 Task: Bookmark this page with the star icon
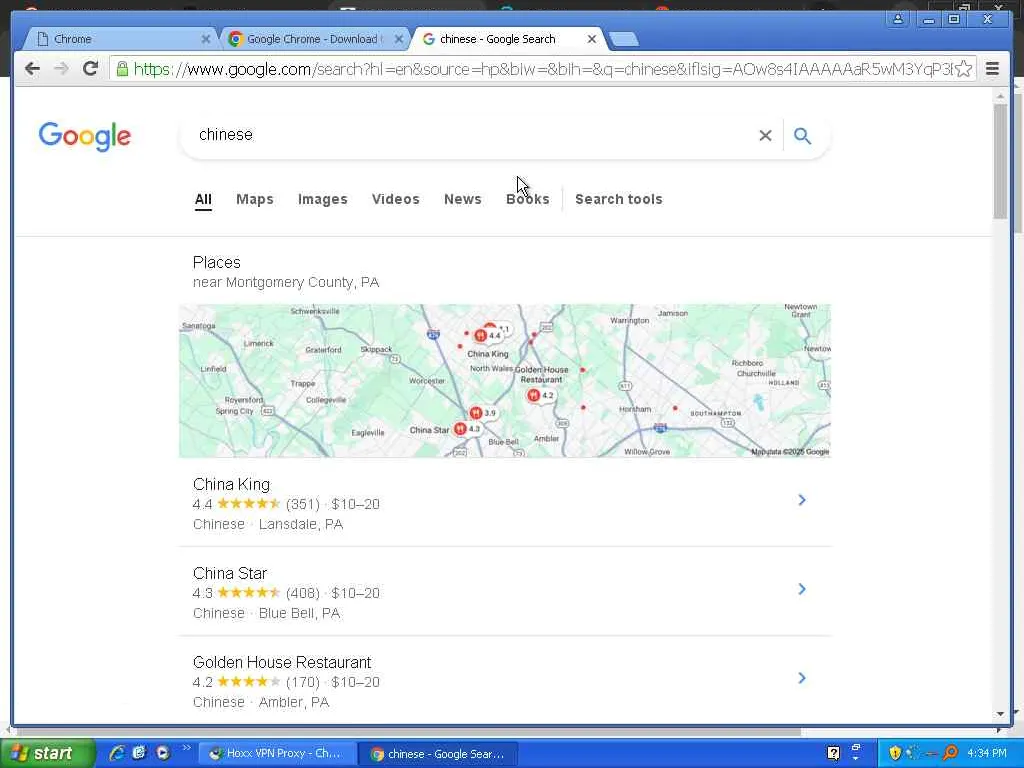point(964,69)
